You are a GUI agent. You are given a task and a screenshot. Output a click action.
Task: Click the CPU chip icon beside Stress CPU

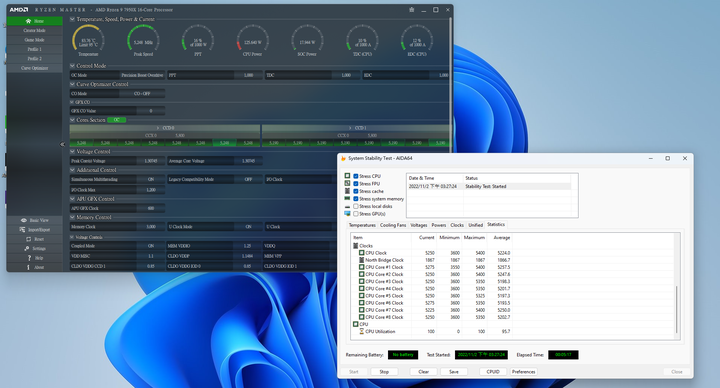click(347, 176)
